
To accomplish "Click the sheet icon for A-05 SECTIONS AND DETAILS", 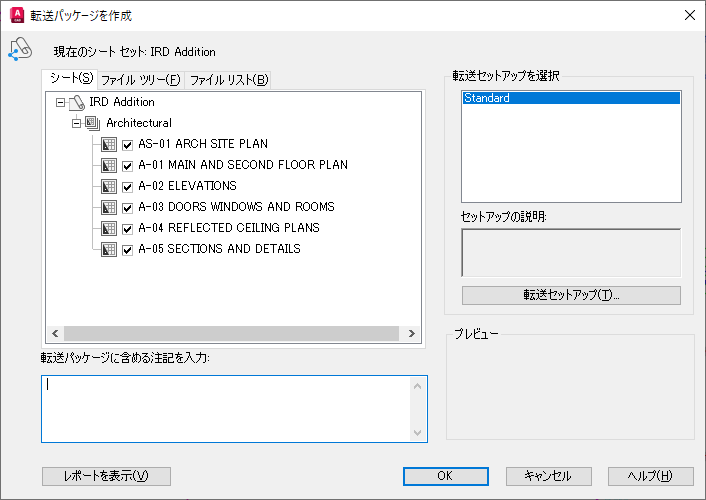I will point(110,249).
